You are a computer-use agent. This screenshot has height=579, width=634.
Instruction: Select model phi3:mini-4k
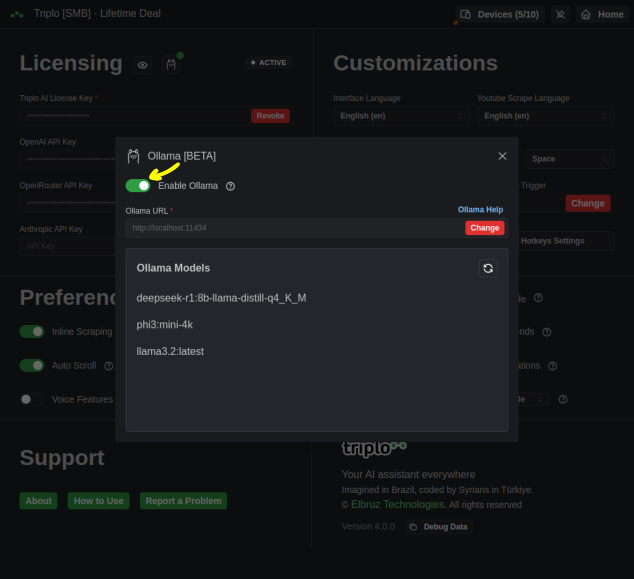point(165,325)
